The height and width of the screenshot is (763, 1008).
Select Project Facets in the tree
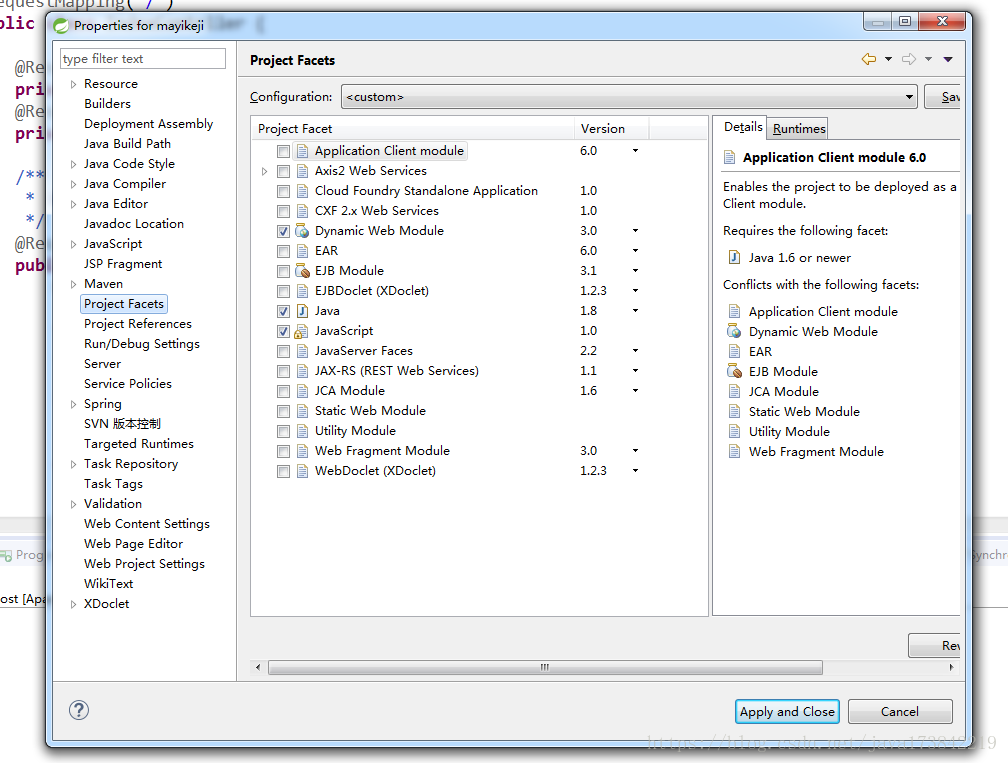124,303
